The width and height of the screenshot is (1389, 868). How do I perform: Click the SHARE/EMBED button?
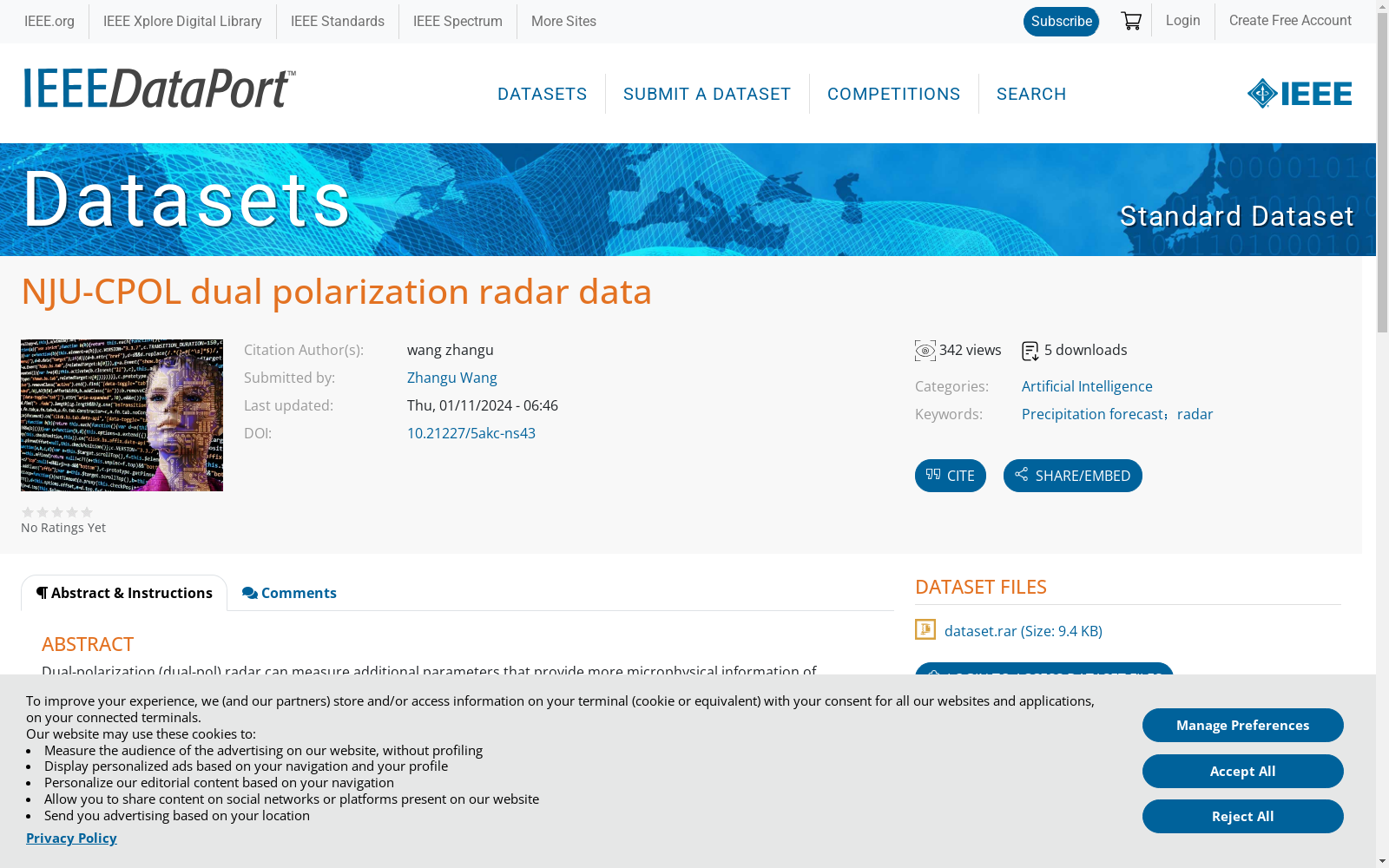(x=1073, y=476)
